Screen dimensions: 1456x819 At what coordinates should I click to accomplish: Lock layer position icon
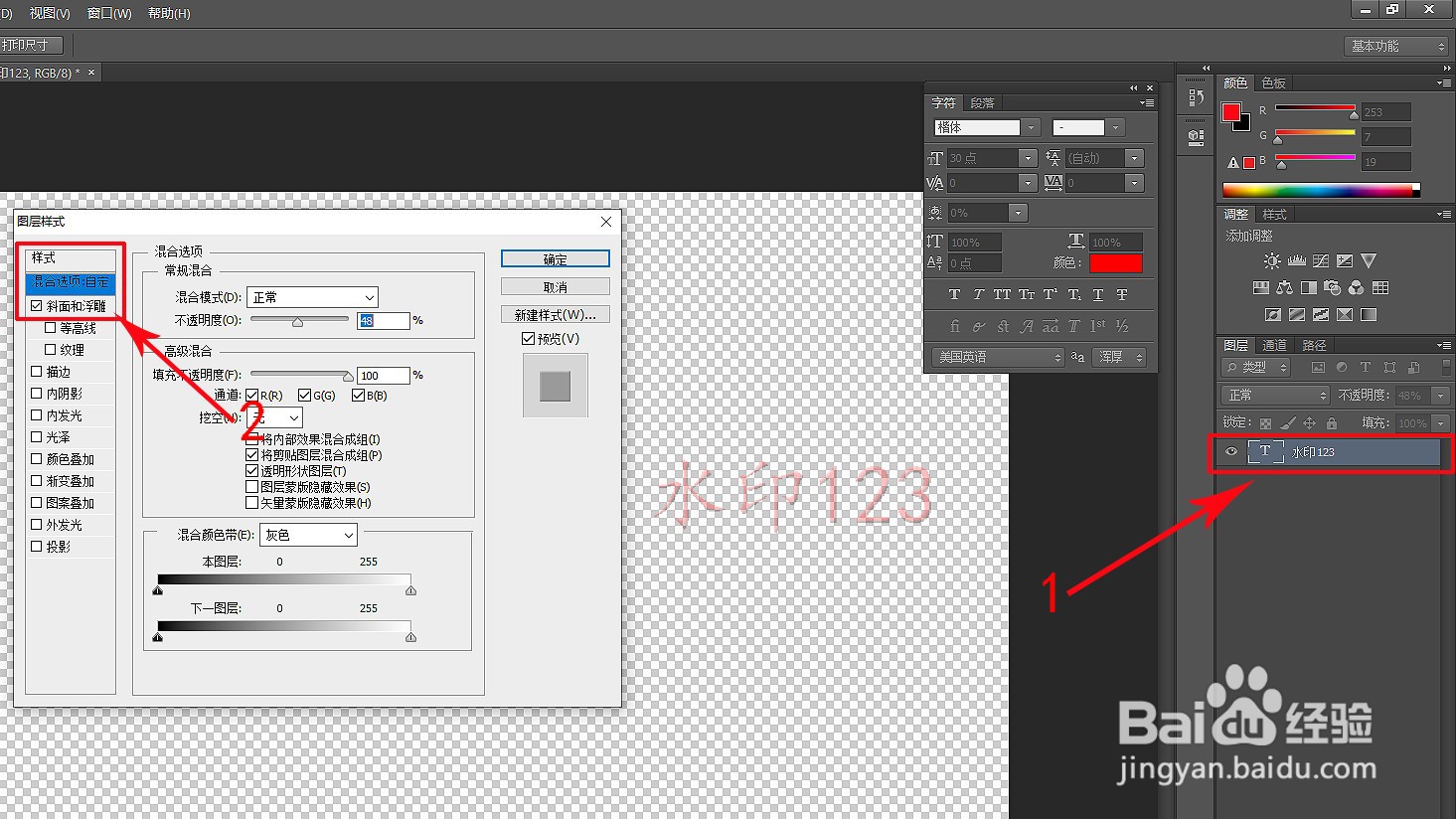click(x=1309, y=423)
